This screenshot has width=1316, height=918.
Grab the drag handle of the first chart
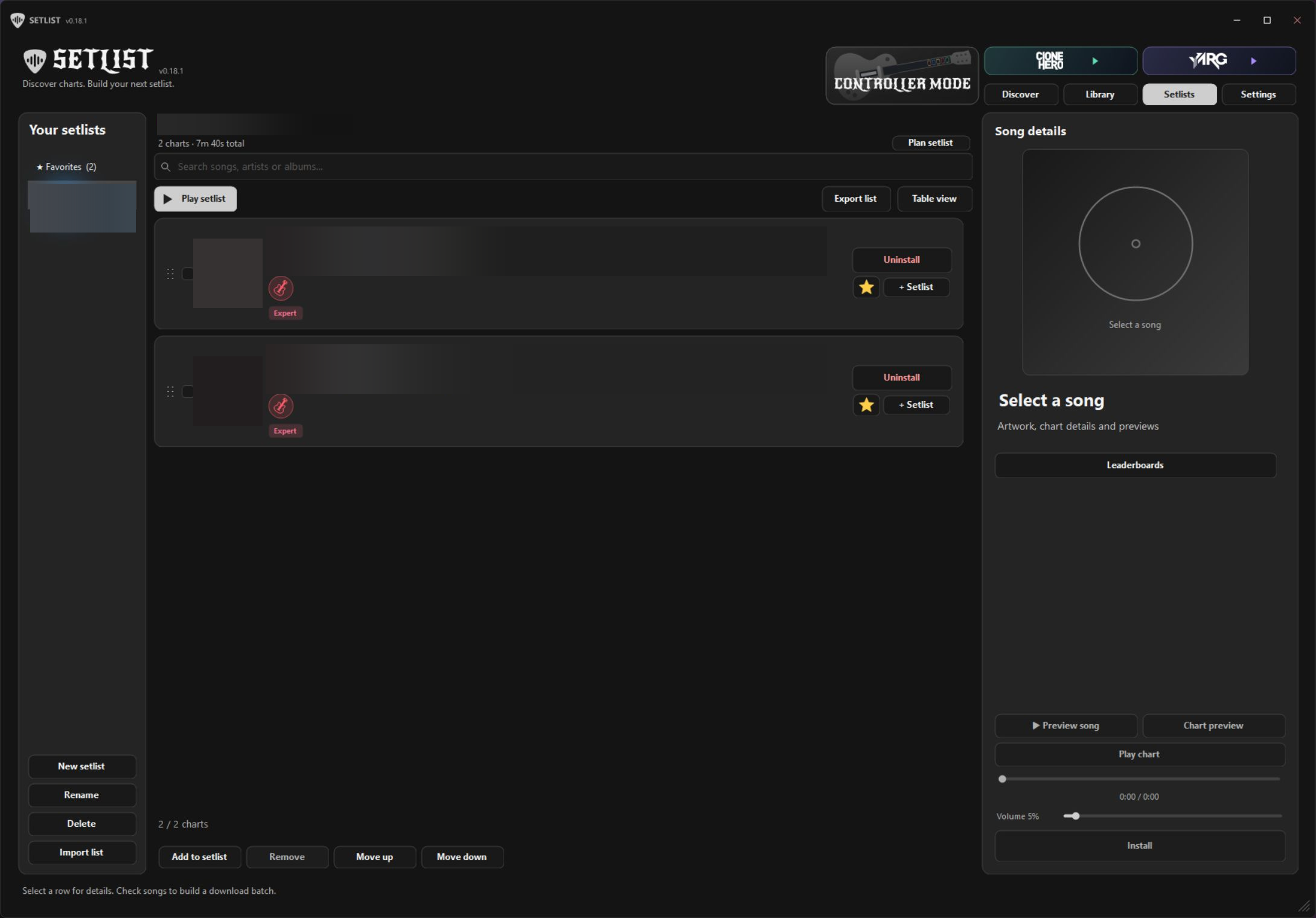coord(170,274)
